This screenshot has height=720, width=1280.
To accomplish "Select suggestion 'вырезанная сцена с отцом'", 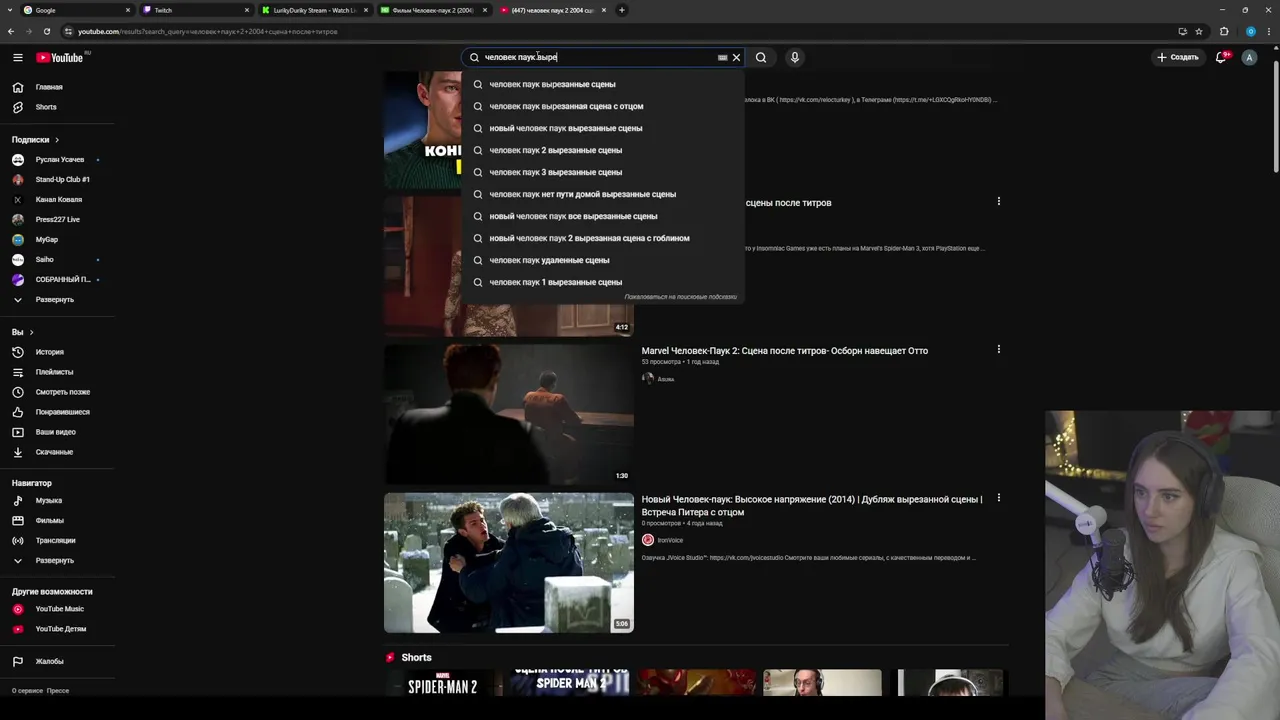I will pyautogui.click(x=603, y=106).
